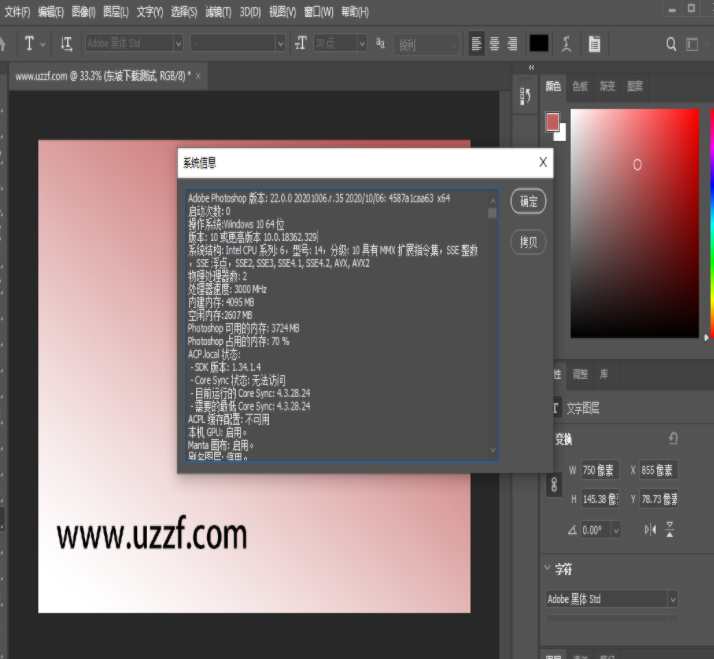Click the anti-aliasing aa icon
714x659 pixels.
click(380, 43)
